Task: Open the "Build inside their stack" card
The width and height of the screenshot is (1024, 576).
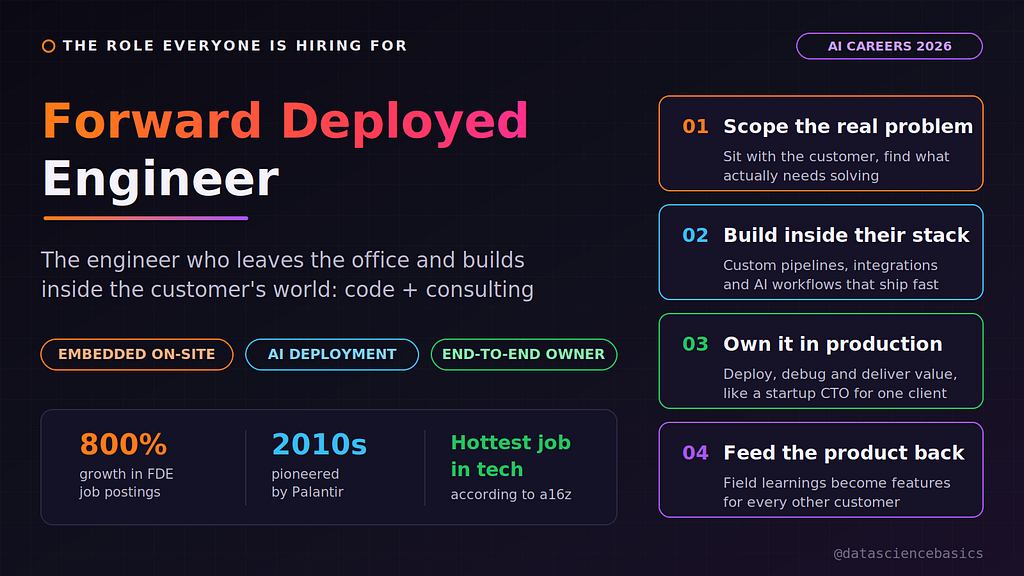Action: (821, 252)
